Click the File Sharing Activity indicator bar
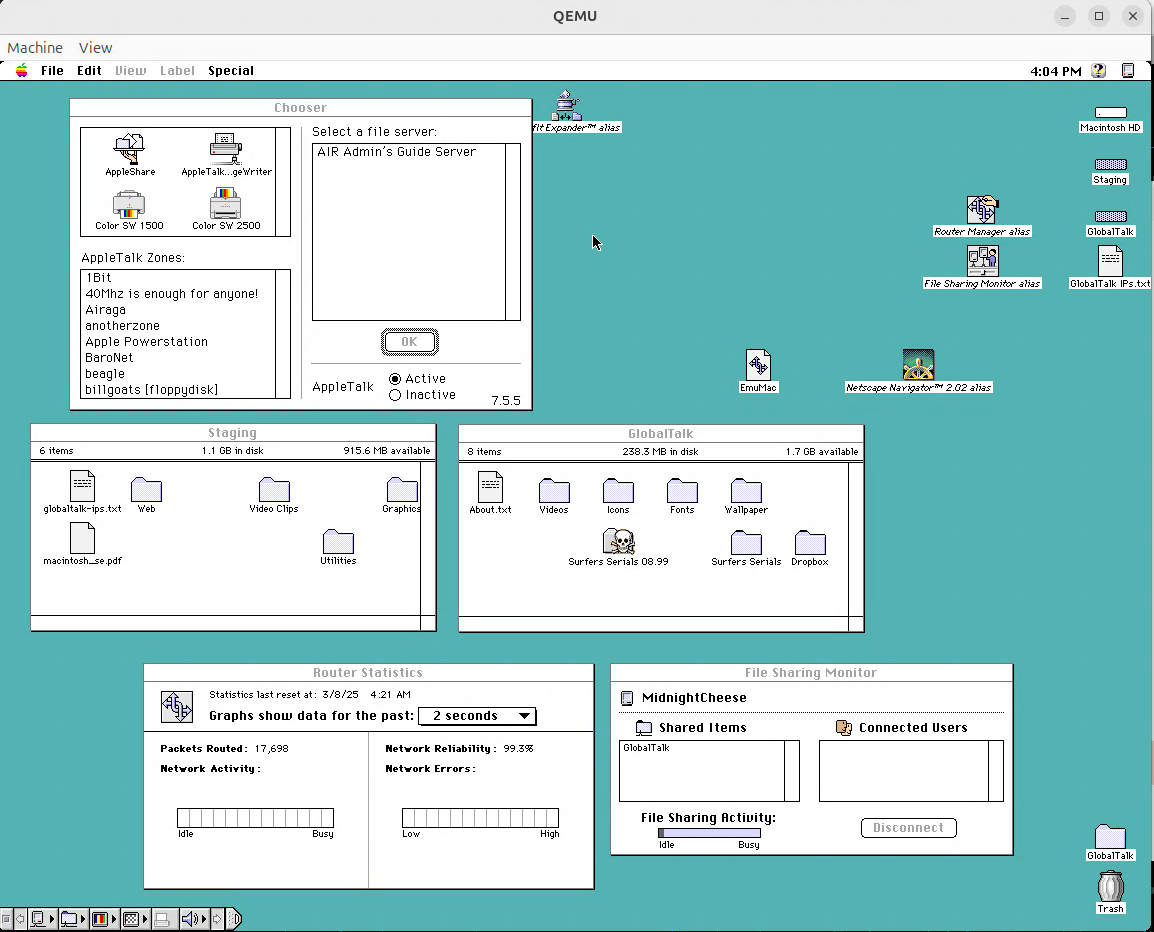Screen dimensions: 1154x932 click(x=709, y=833)
